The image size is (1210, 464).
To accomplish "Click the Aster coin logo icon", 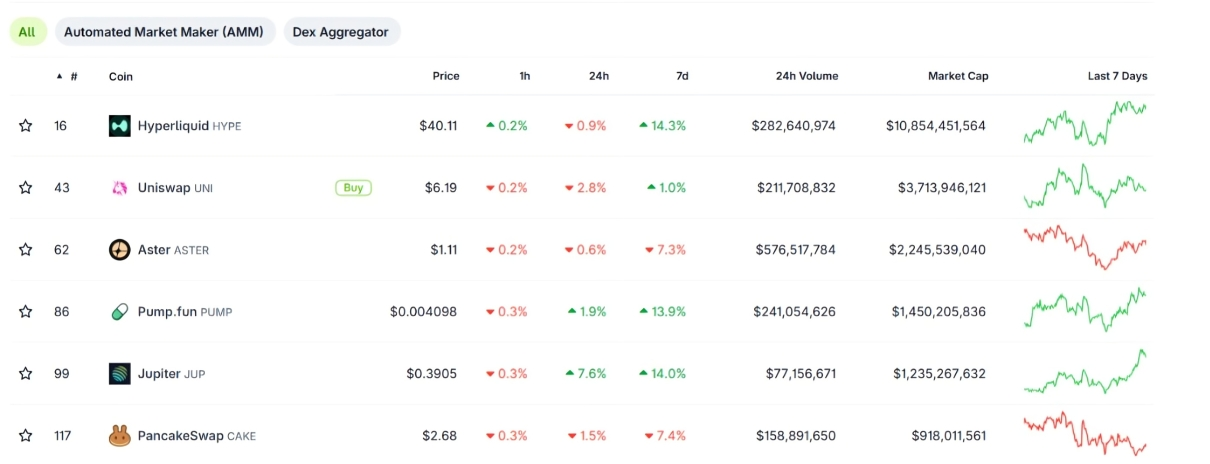I will point(119,250).
